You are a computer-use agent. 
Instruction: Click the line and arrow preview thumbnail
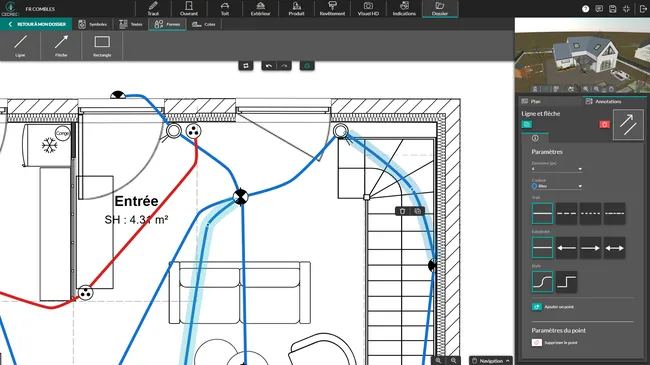(x=628, y=124)
